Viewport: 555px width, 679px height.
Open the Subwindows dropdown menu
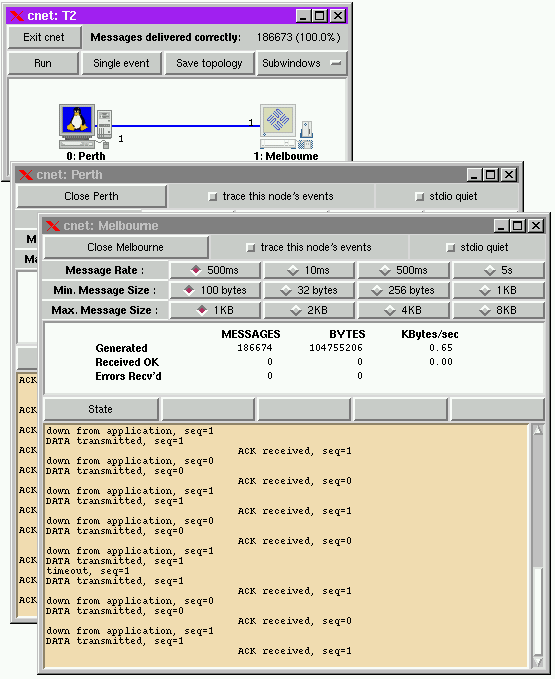(302, 63)
